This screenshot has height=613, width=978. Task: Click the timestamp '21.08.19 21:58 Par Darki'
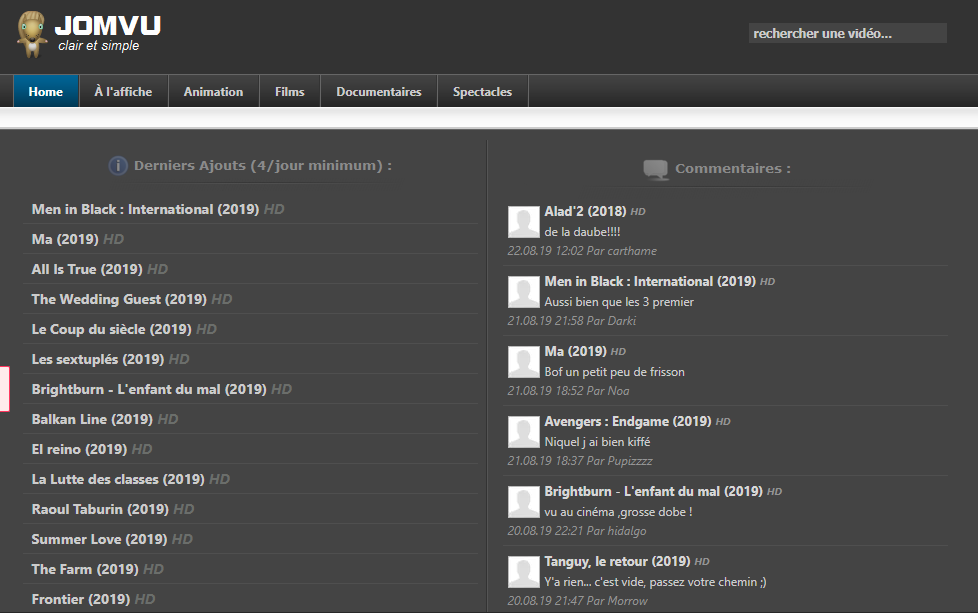[x=571, y=321]
